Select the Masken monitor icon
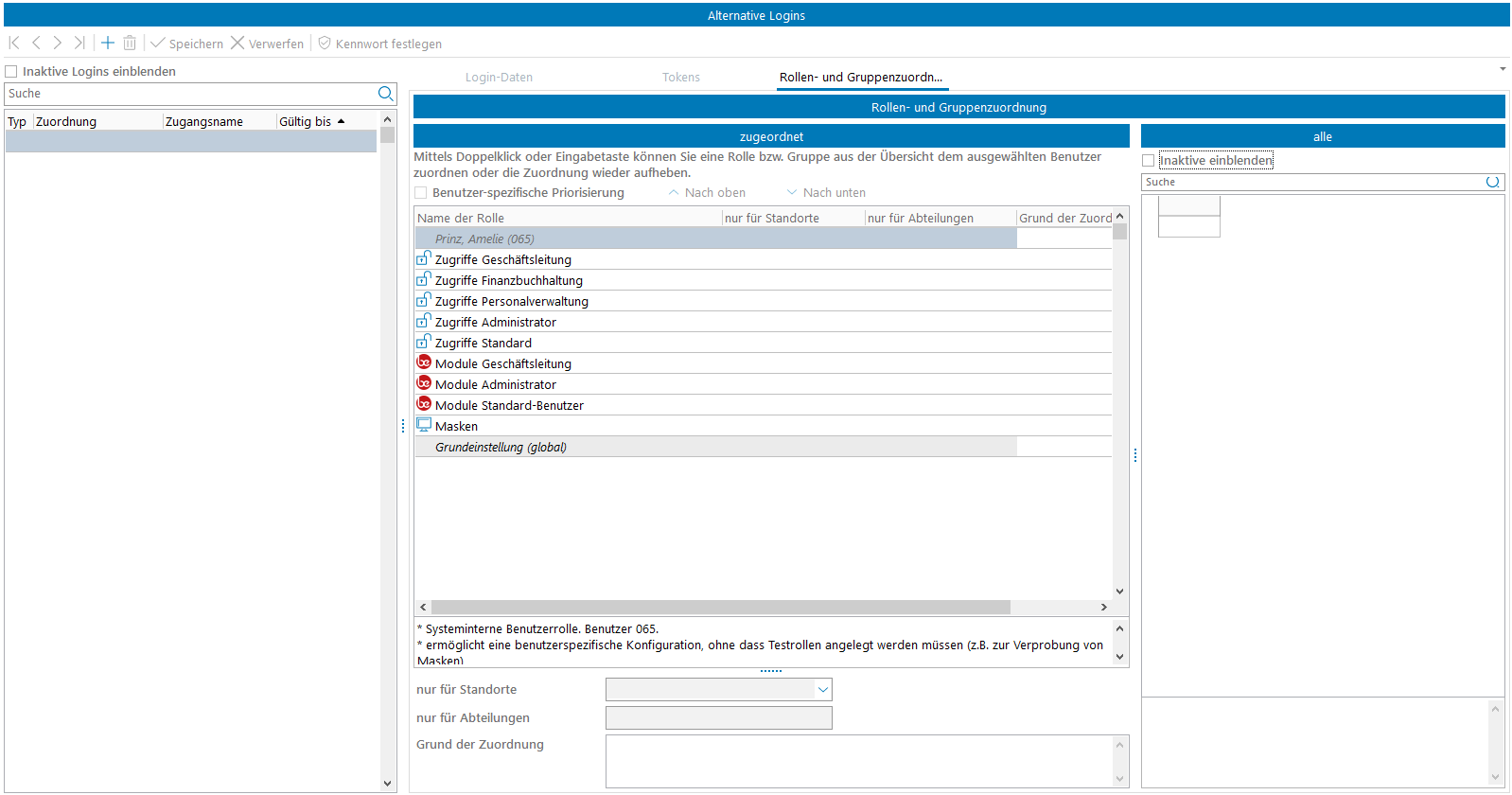Viewport: 1512px width, 795px height. (x=424, y=426)
